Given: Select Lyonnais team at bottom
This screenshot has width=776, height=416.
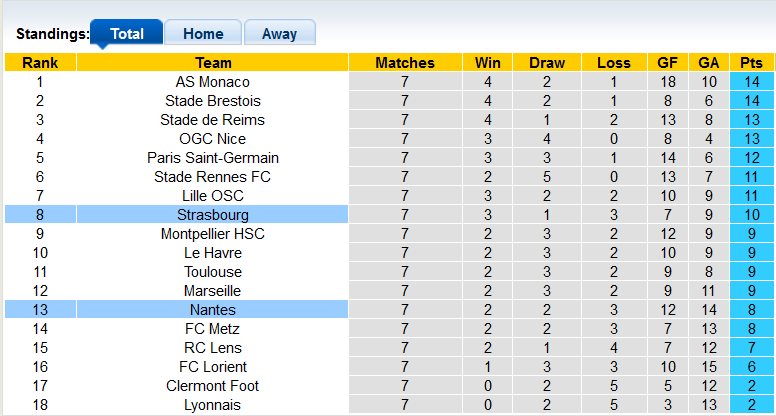Looking at the screenshot, I should (213, 405).
